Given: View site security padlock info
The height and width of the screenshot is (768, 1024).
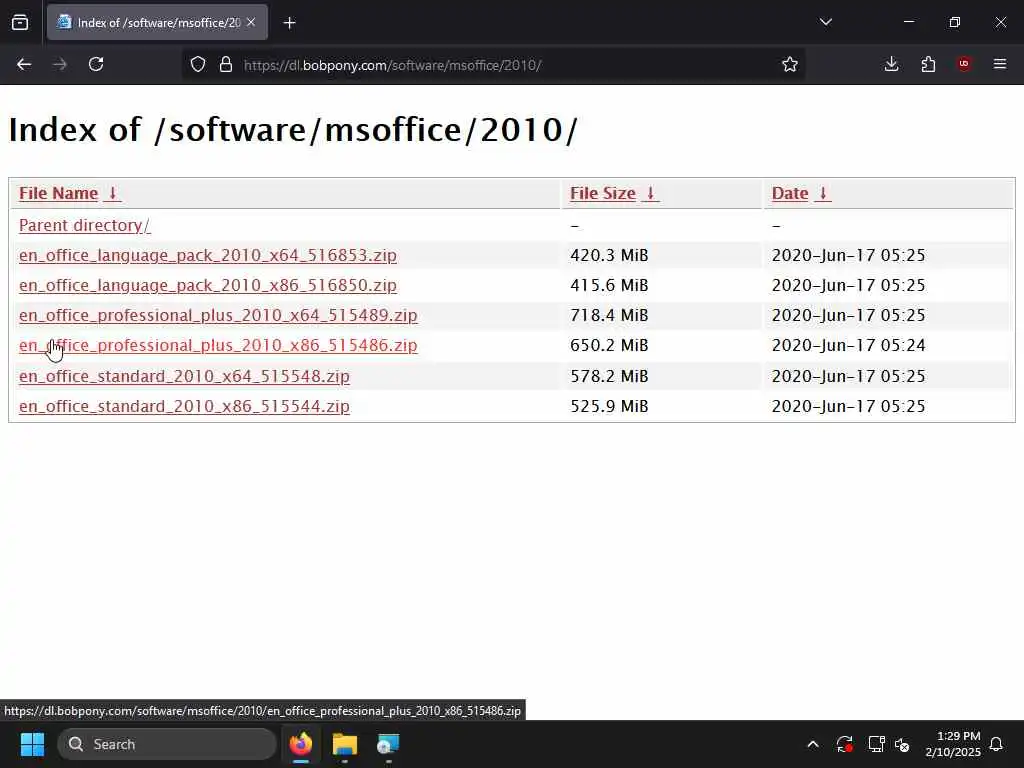Looking at the screenshot, I should (226, 64).
